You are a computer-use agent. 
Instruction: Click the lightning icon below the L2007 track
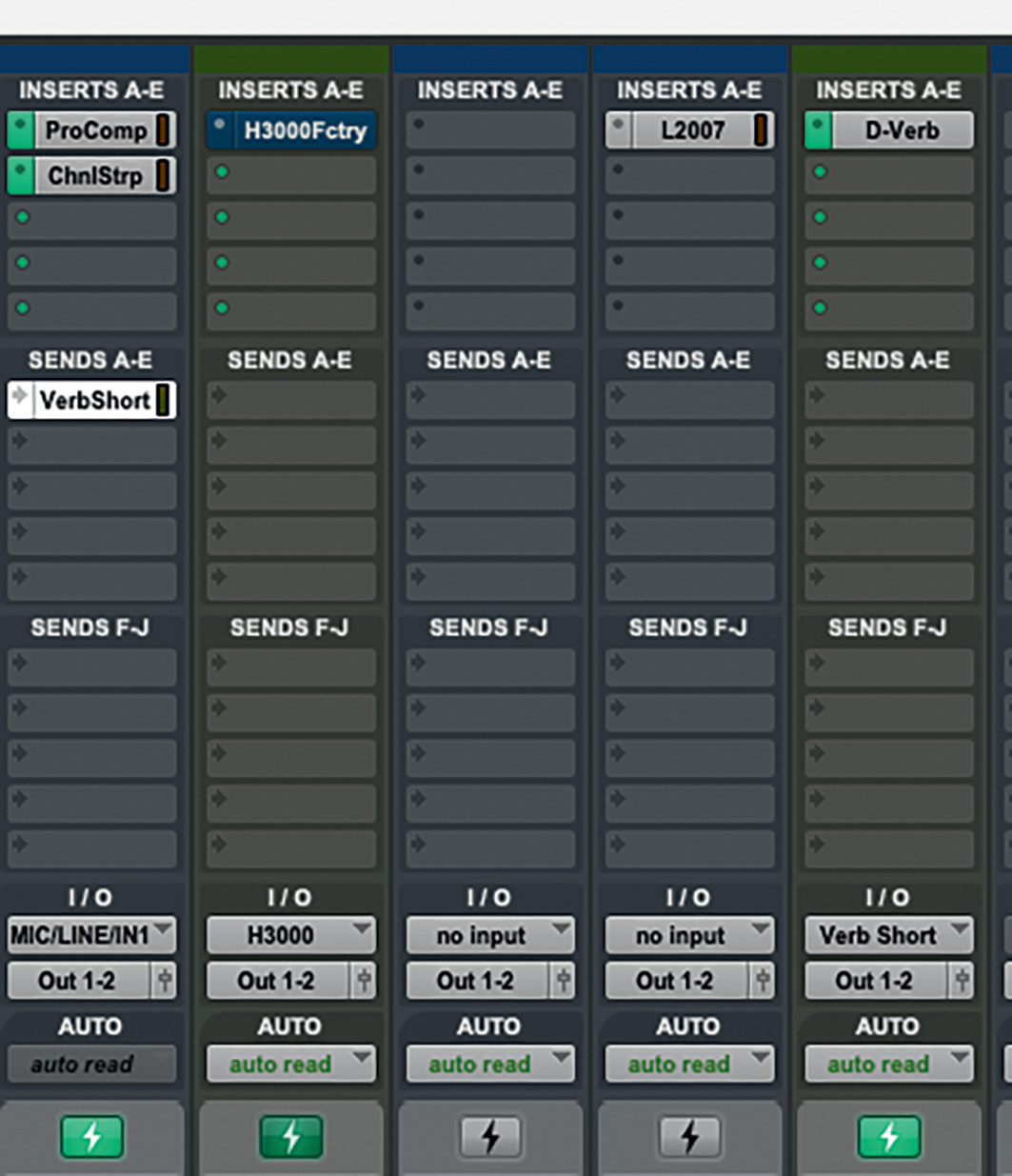[x=689, y=1137]
